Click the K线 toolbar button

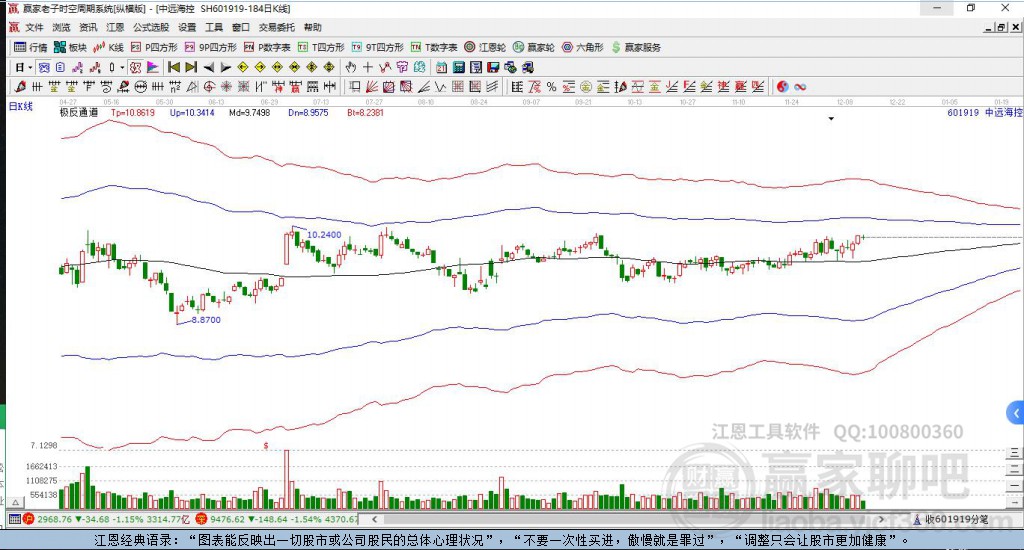[108, 47]
